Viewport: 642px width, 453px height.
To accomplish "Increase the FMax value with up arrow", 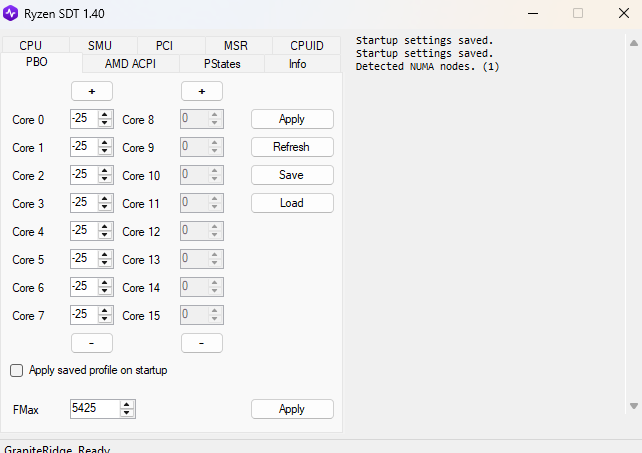I will (127, 405).
